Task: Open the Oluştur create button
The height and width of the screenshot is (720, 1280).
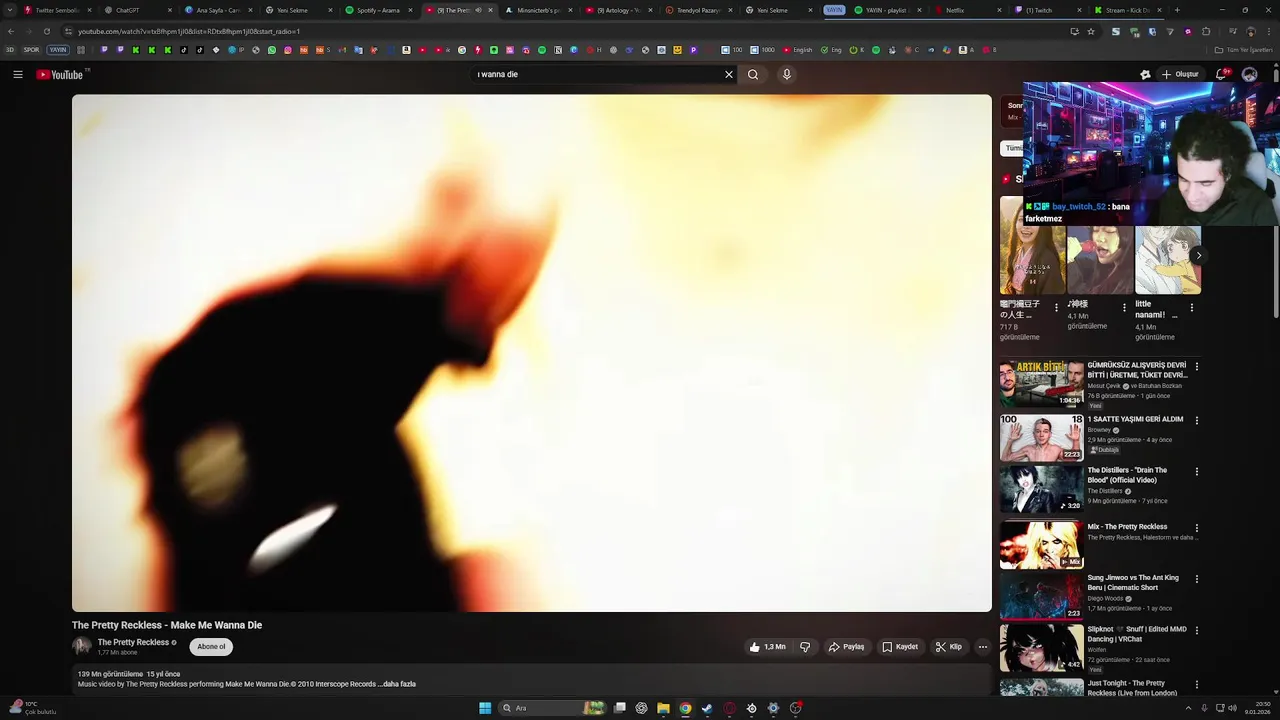Action: click(1180, 74)
